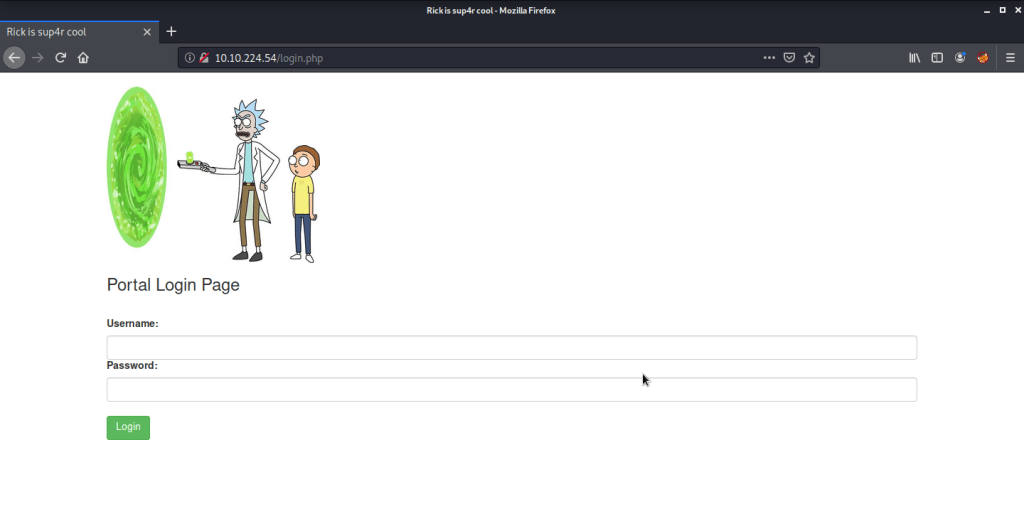Open Firefox account menu
Image resolution: width=1024 pixels, height=531 pixels.
point(960,58)
